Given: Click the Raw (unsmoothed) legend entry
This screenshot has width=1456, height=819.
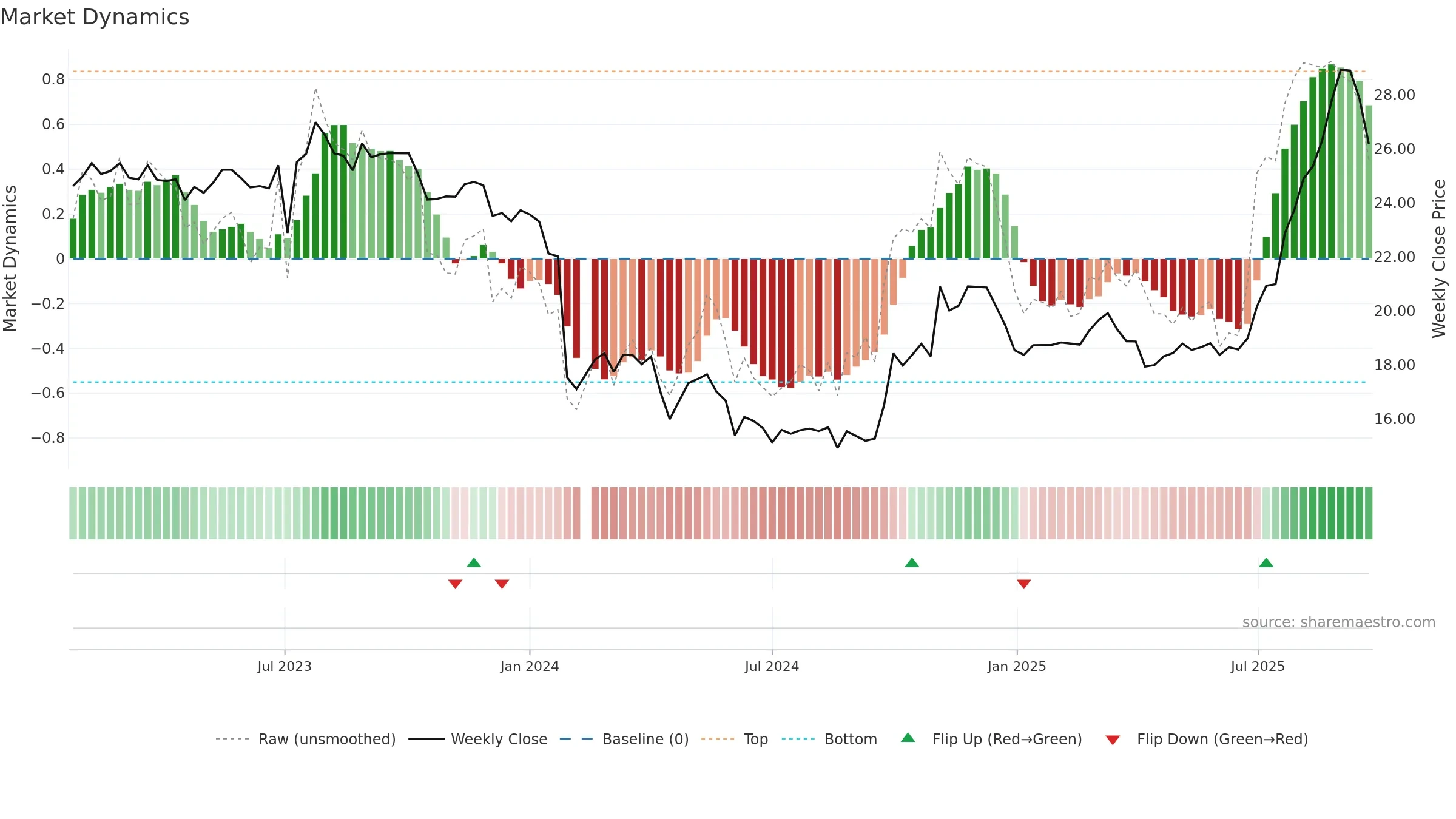Looking at the screenshot, I should coord(306,739).
